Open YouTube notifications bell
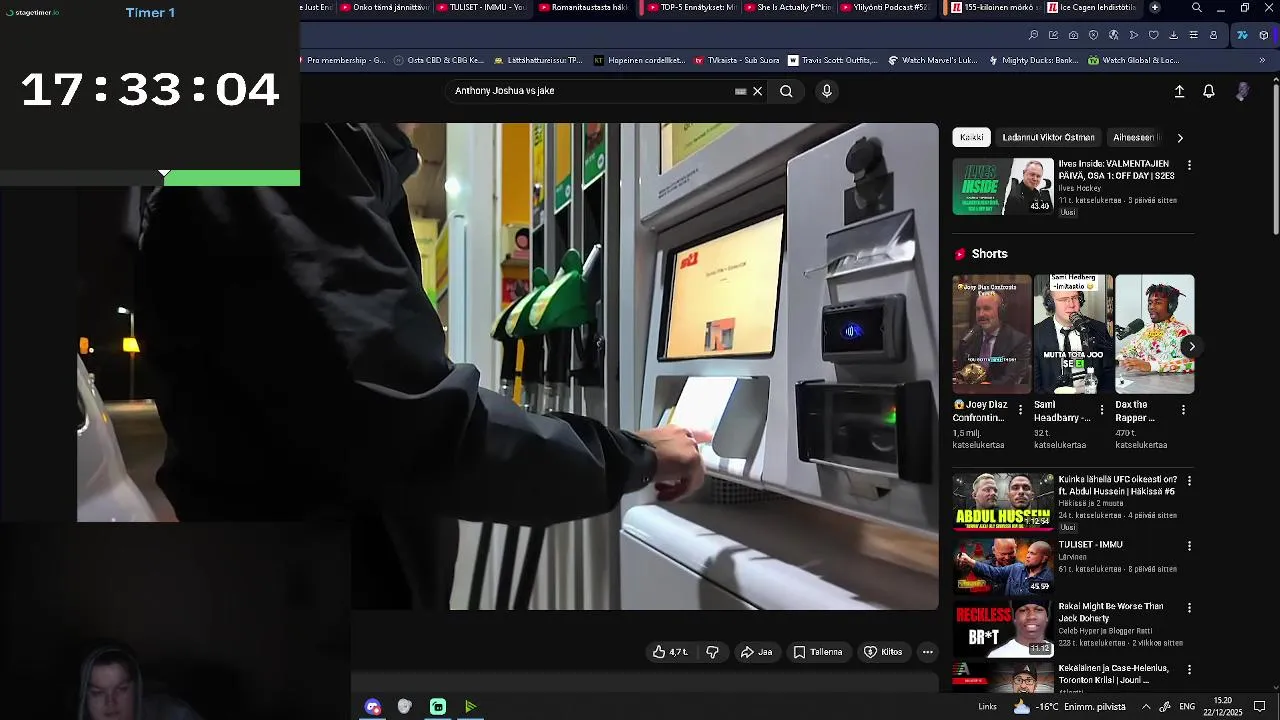 [x=1208, y=91]
